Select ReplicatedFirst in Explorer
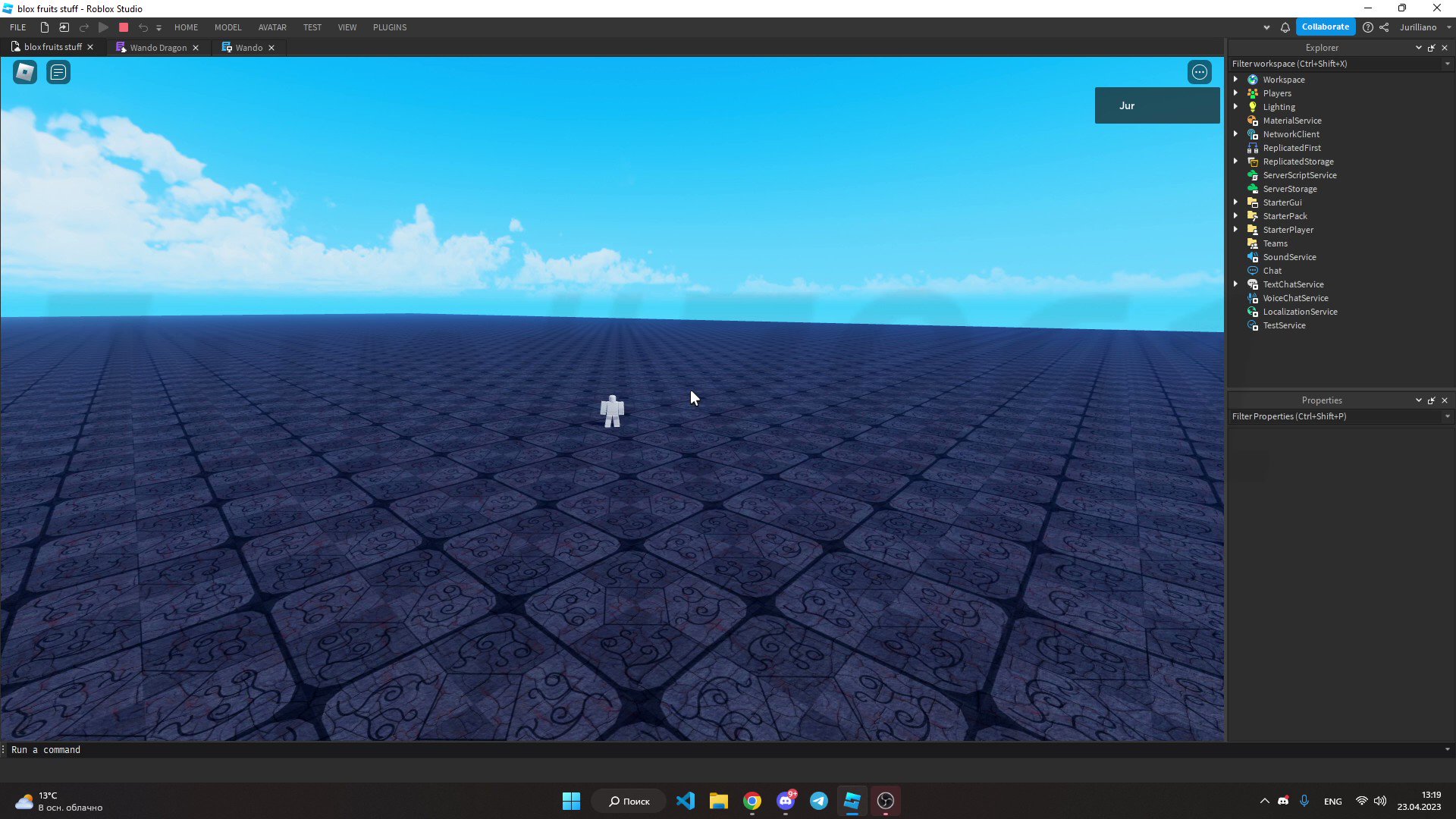Image resolution: width=1456 pixels, height=819 pixels. 1291,148
